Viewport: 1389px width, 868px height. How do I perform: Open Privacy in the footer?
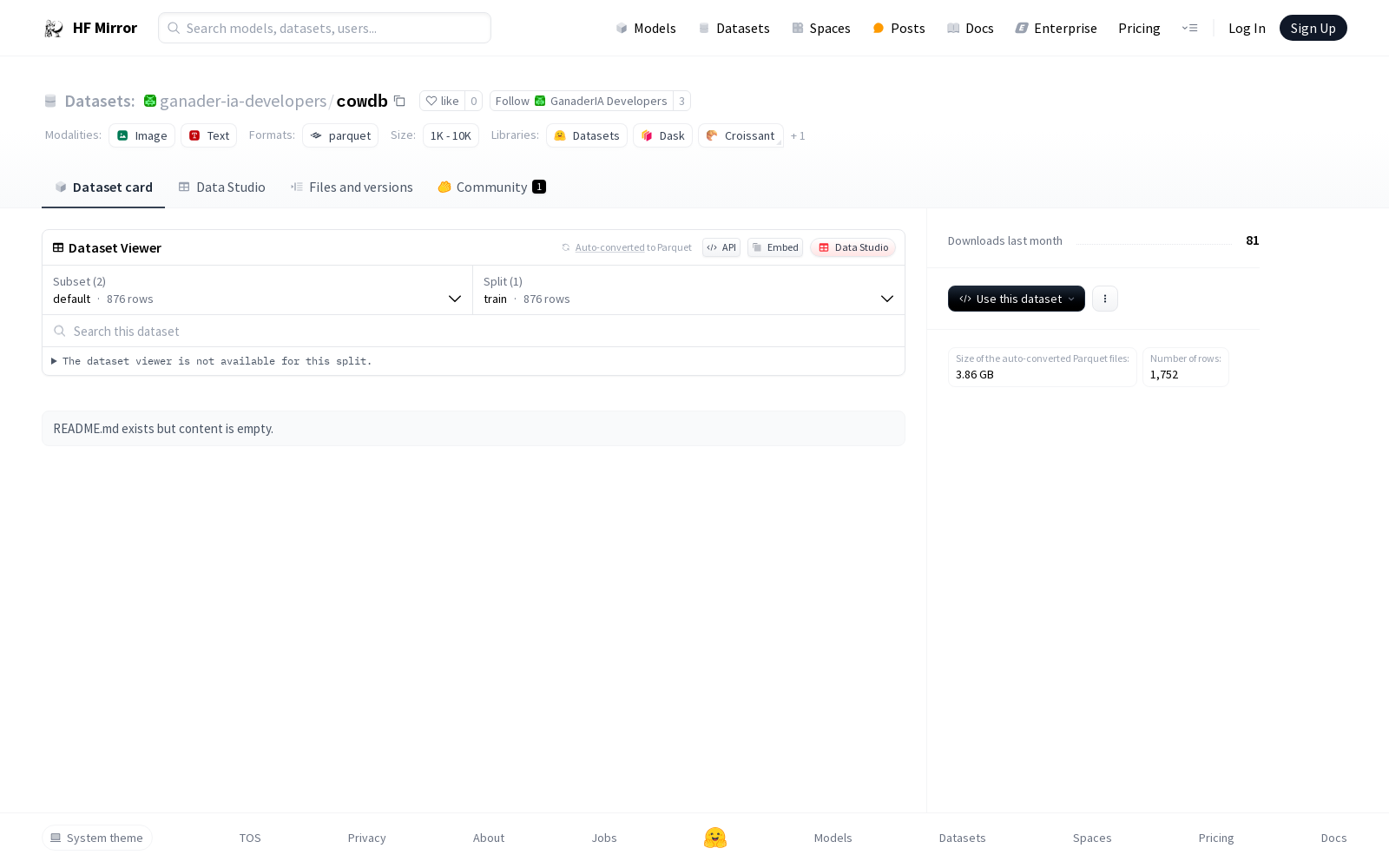coord(366,838)
